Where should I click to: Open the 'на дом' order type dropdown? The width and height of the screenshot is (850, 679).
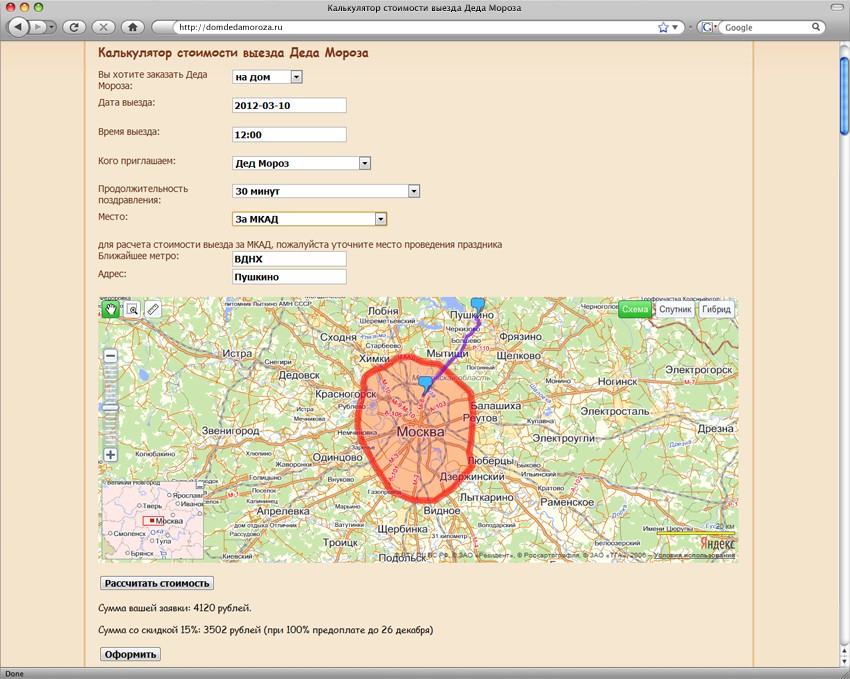[267, 77]
